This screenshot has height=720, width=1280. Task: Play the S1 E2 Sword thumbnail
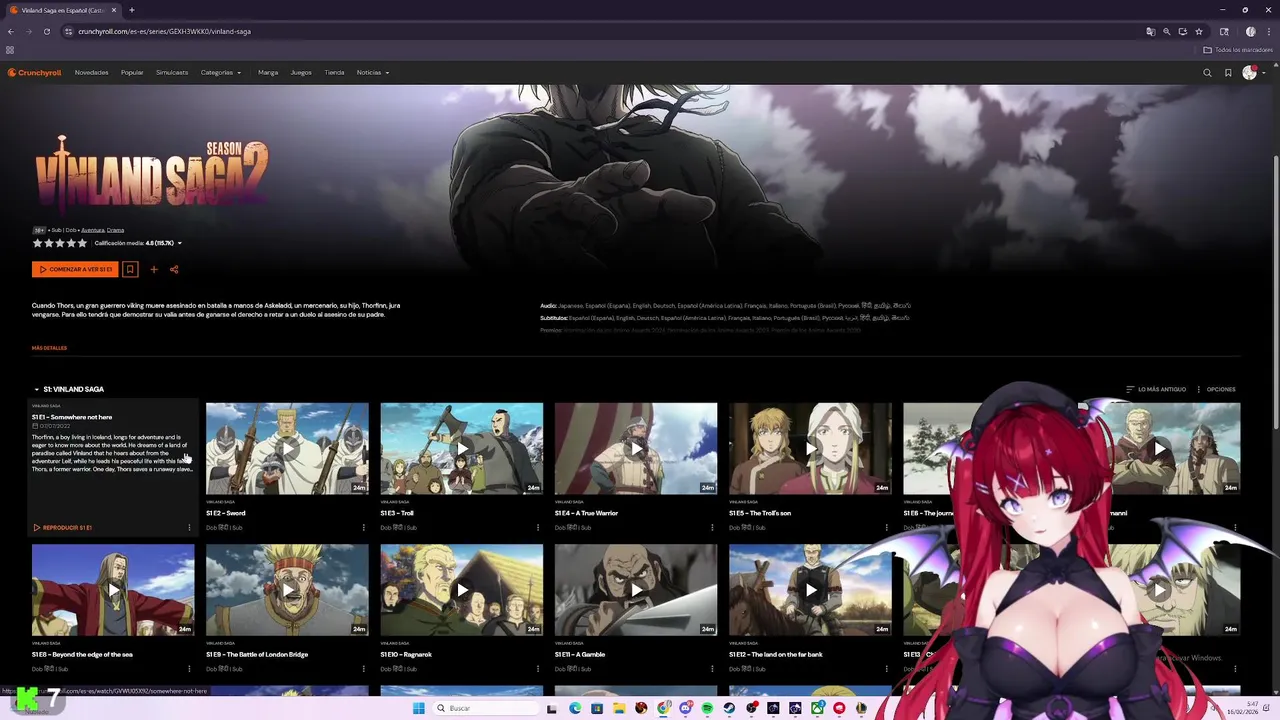tap(287, 448)
